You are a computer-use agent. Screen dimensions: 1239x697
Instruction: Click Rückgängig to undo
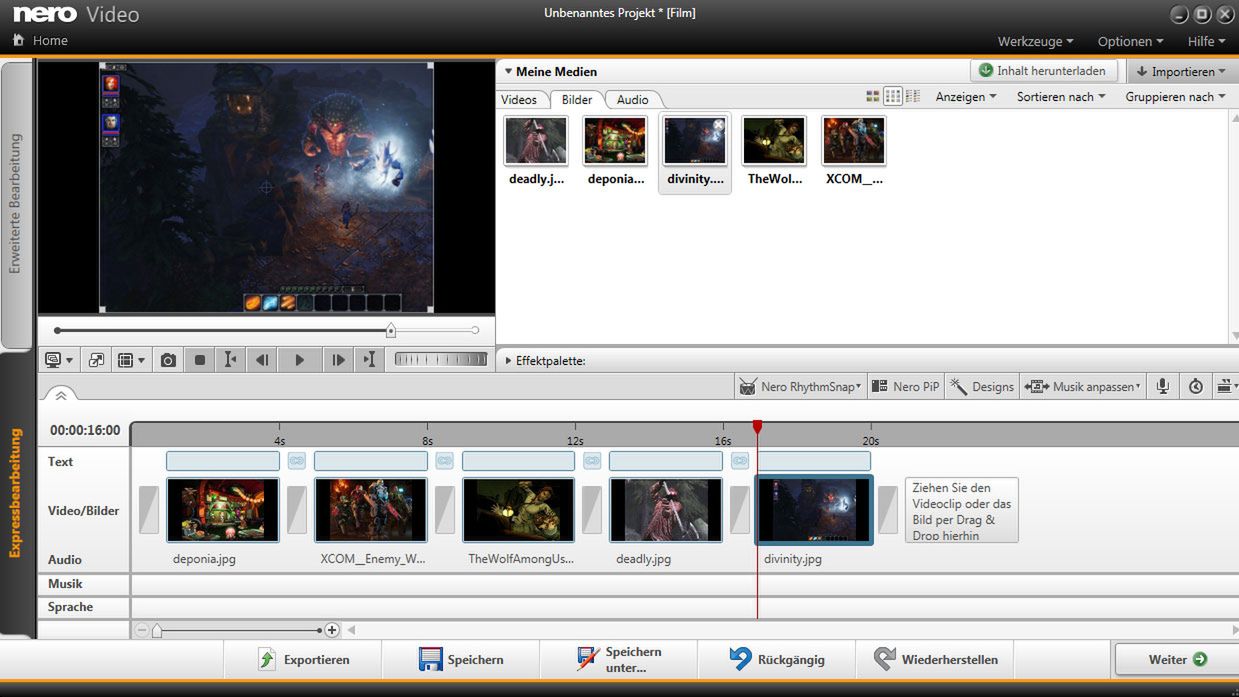(777, 660)
